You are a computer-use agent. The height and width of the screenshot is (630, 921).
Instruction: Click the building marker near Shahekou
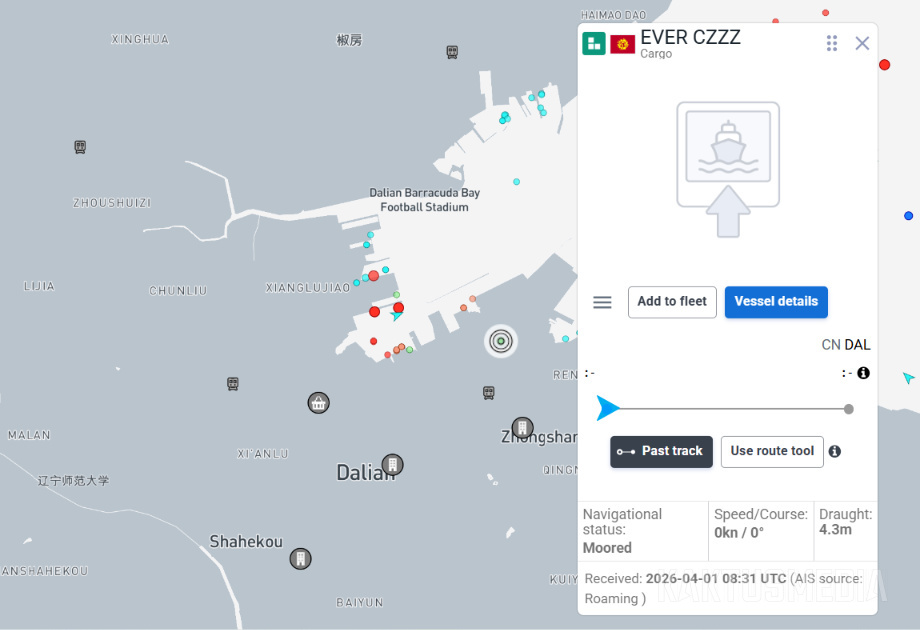point(300,558)
